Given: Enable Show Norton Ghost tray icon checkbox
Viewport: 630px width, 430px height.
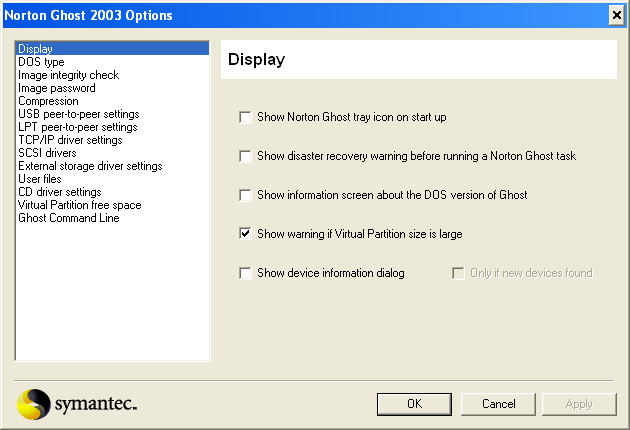Looking at the screenshot, I should coord(245,117).
